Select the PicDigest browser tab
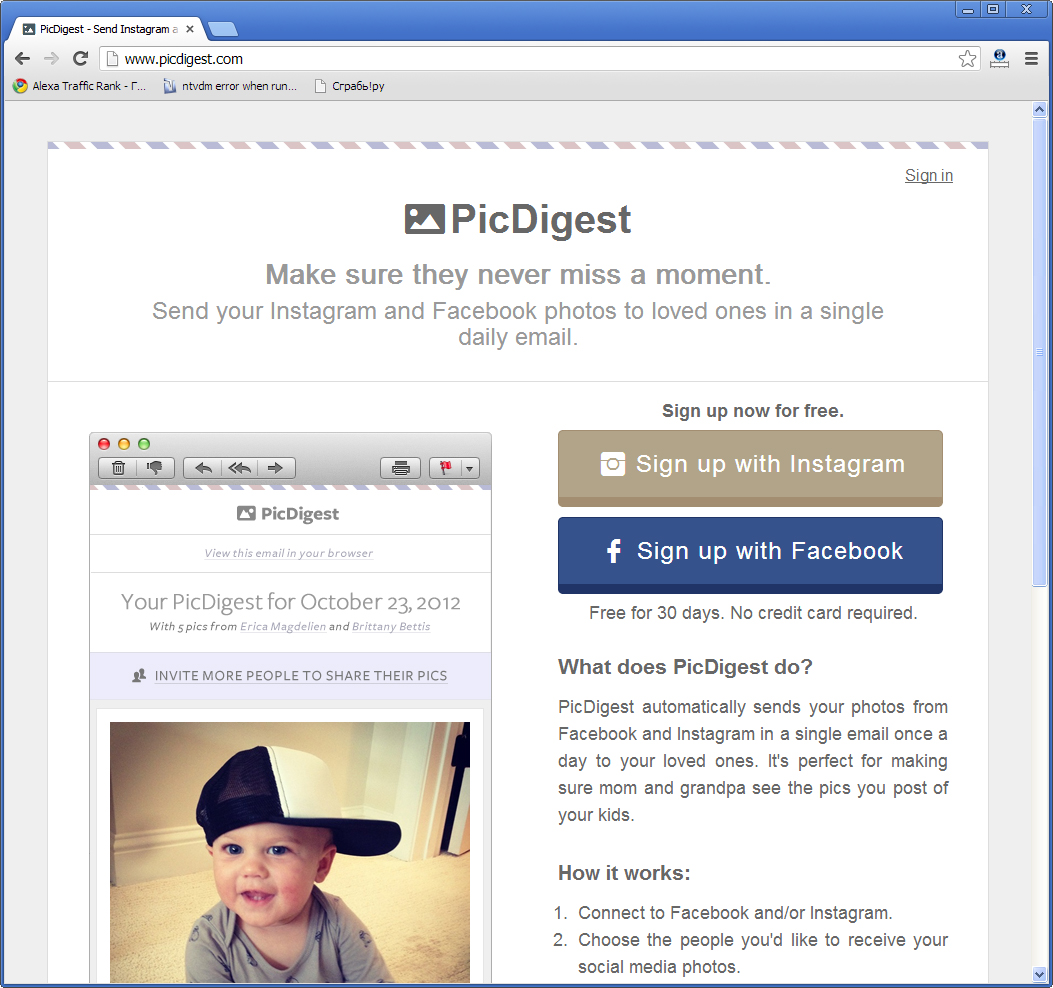This screenshot has height=988, width=1053. (x=107, y=29)
